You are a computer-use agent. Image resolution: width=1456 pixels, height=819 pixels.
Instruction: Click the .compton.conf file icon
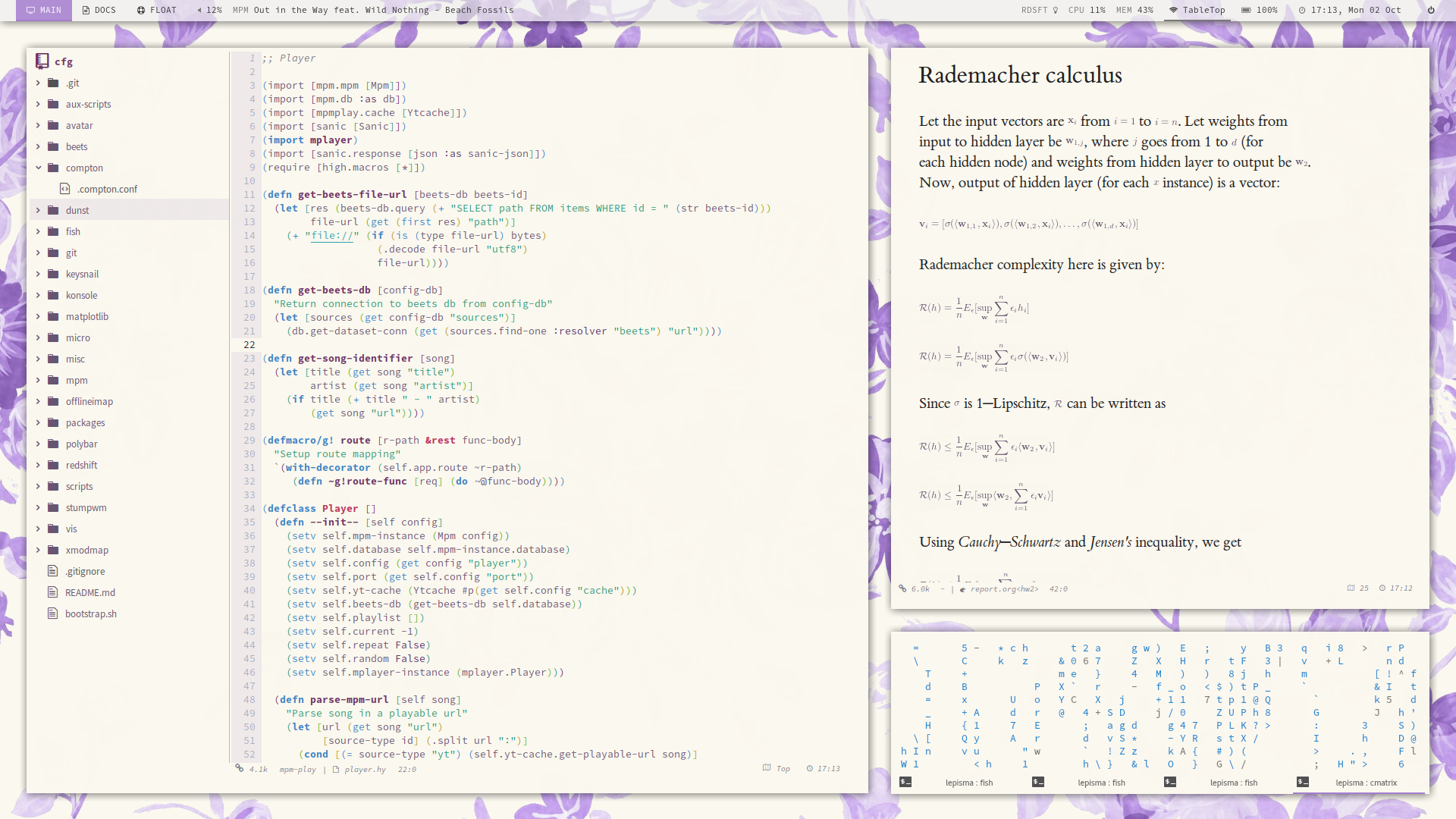pyautogui.click(x=65, y=189)
